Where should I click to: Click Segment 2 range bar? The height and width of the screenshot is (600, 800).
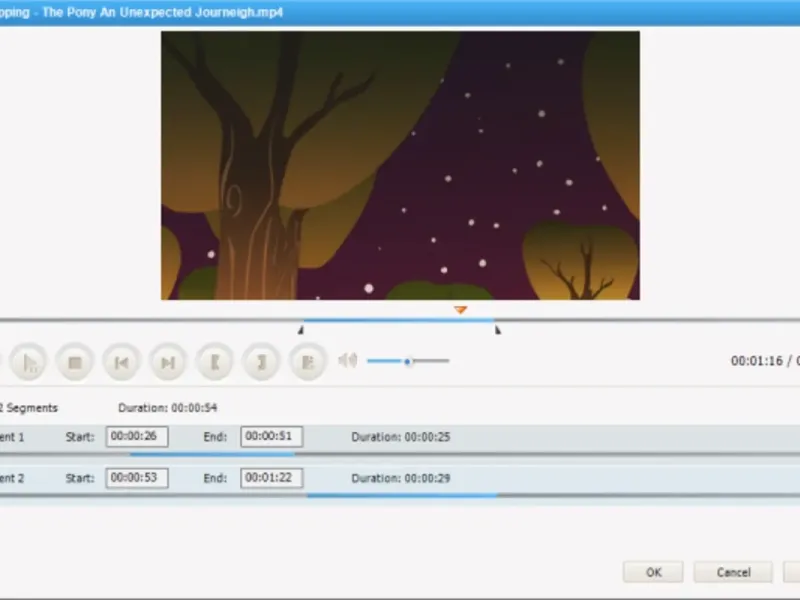pyautogui.click(x=402, y=495)
